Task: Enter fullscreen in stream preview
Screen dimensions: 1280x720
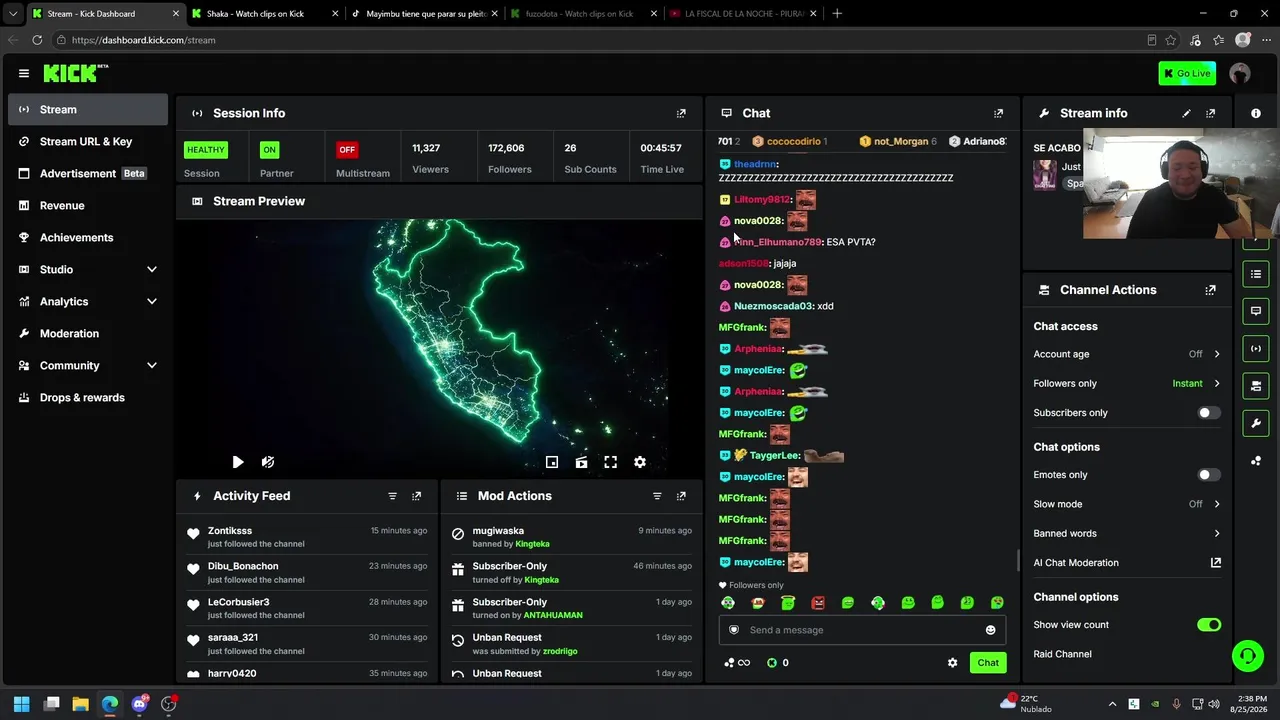Action: point(610,462)
